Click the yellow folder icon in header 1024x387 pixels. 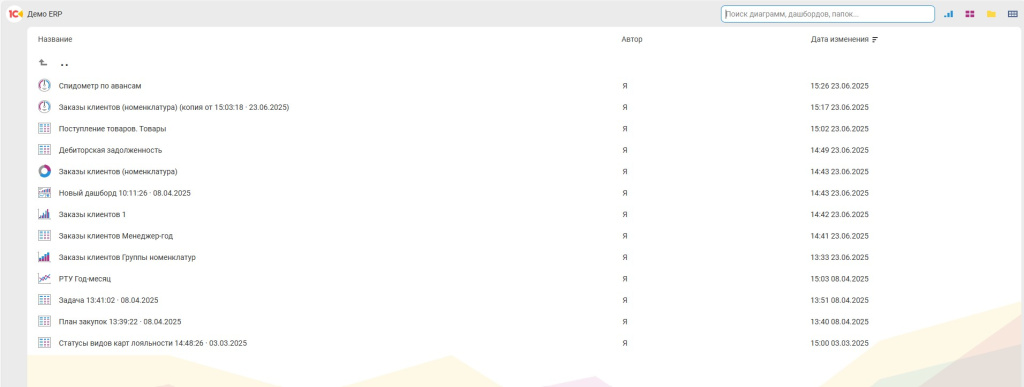click(991, 14)
